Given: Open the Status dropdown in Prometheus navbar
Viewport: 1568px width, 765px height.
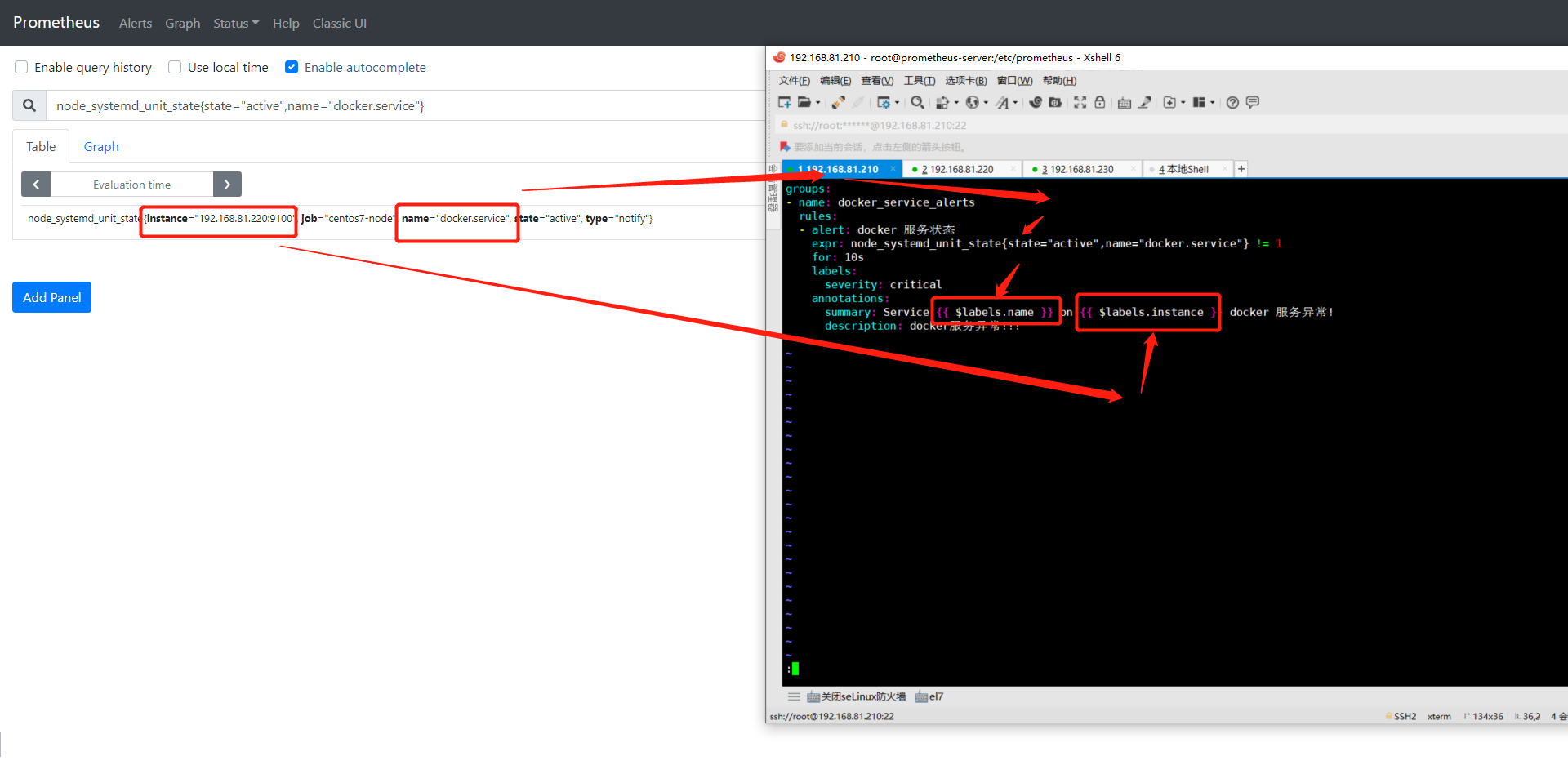Looking at the screenshot, I should (235, 23).
